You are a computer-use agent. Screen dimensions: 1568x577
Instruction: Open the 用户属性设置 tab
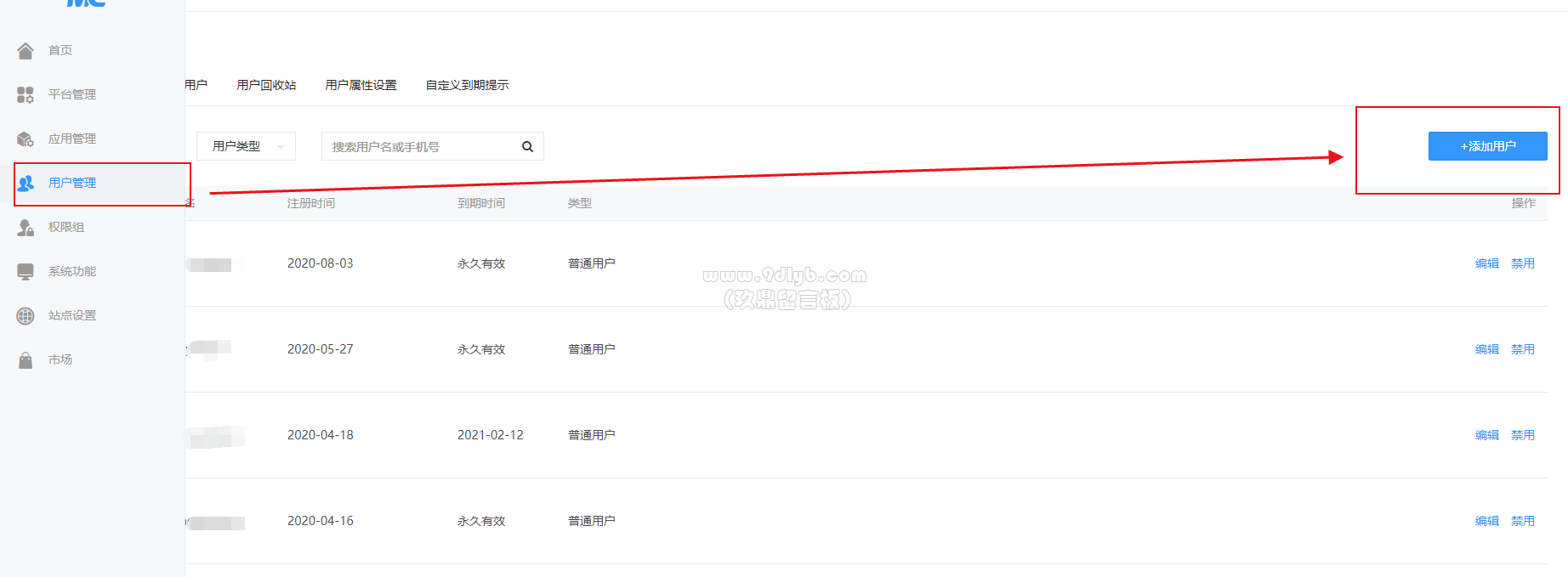[x=361, y=85]
